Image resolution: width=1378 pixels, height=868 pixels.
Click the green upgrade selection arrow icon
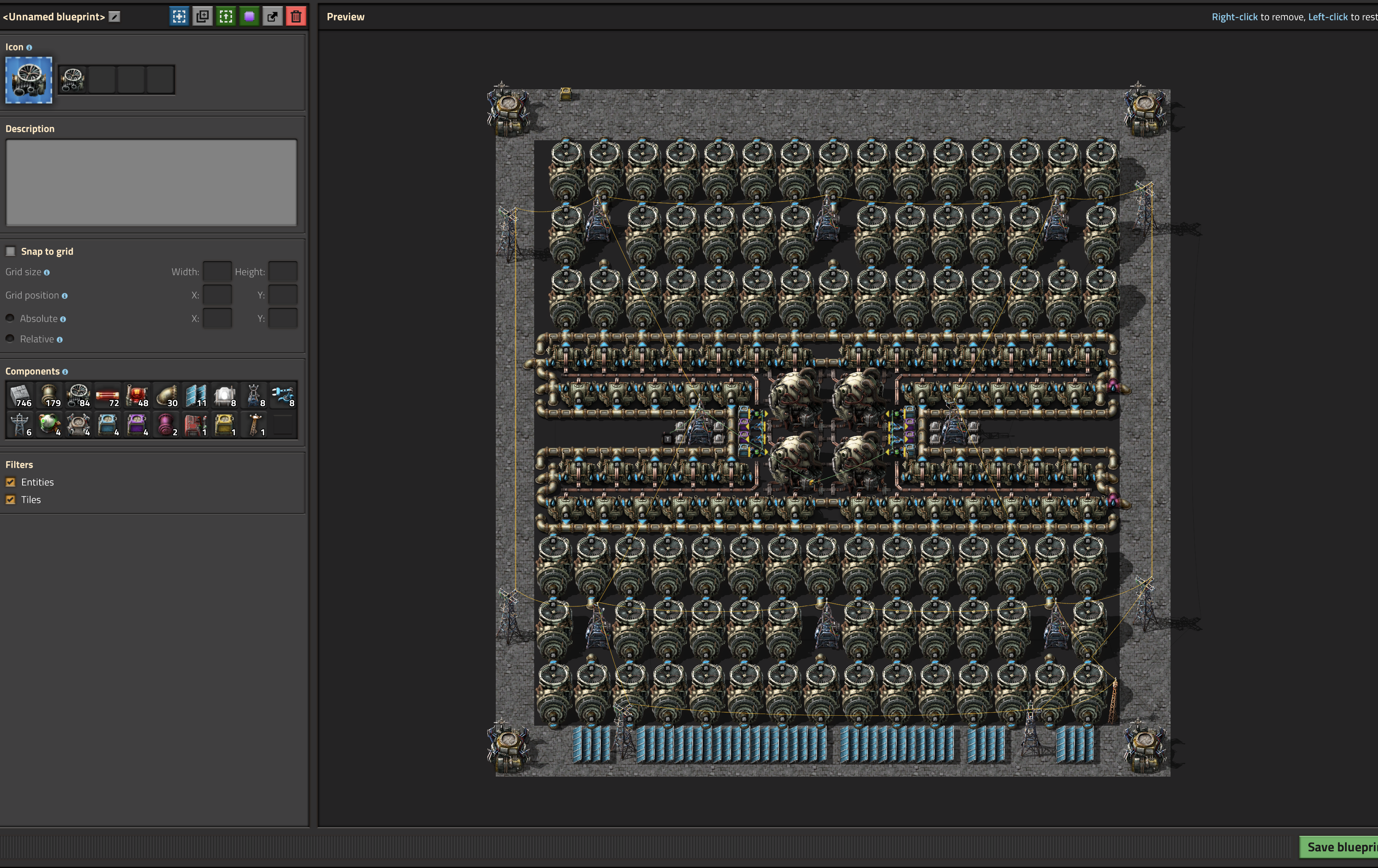(226, 17)
